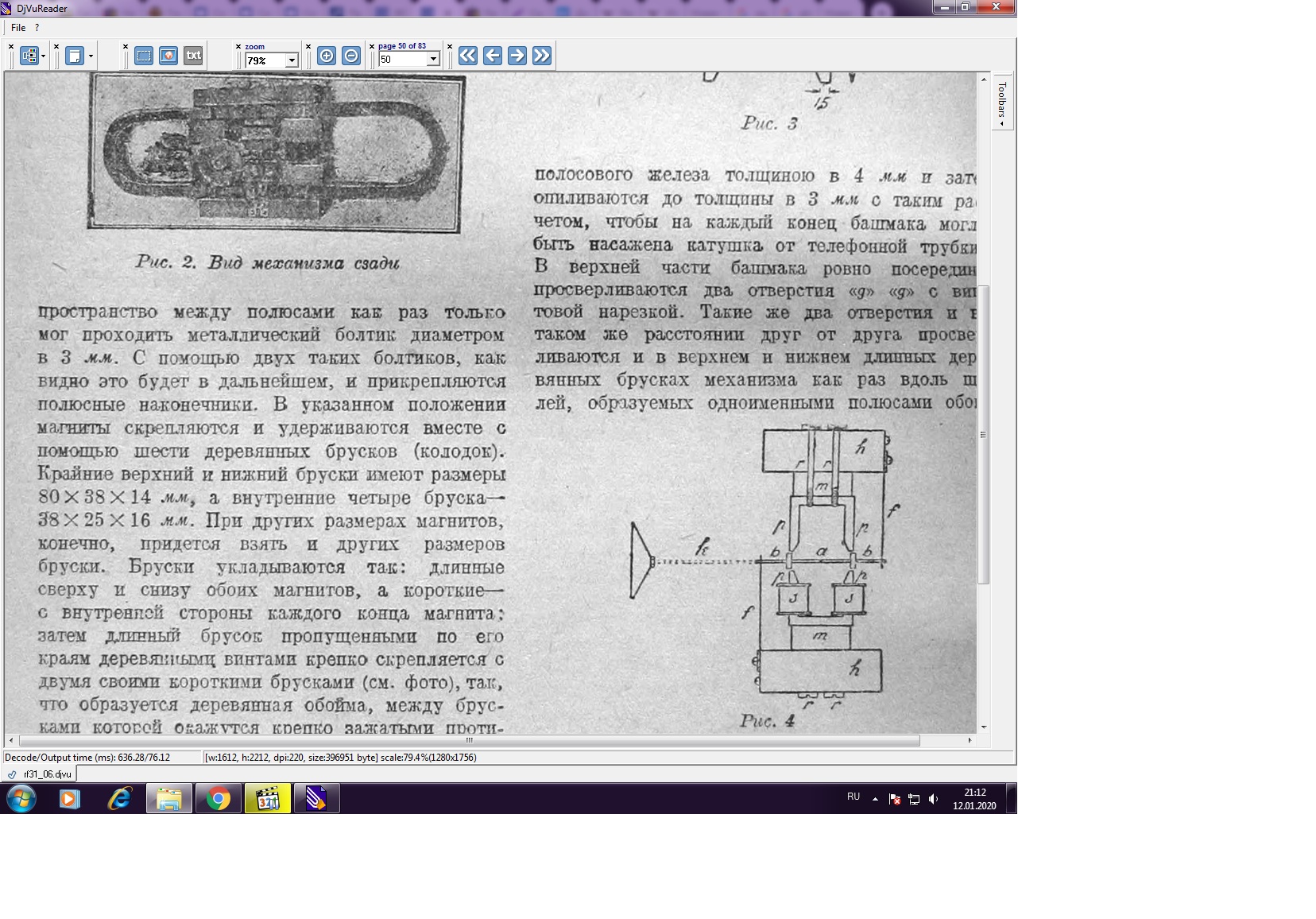This screenshot has height=919, width=1316.
Task: Expand the page layout dropdown arrow
Action: pyautogui.click(x=91, y=56)
